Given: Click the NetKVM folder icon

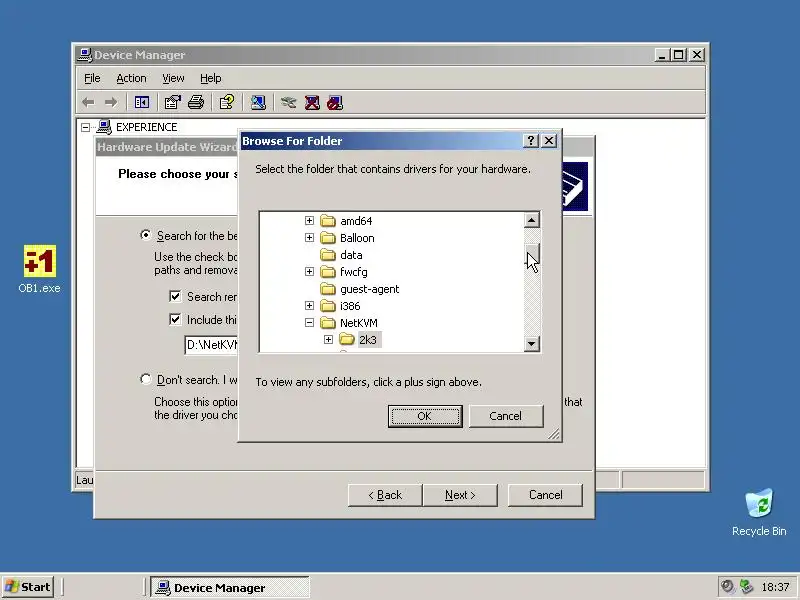Looking at the screenshot, I should [328, 322].
